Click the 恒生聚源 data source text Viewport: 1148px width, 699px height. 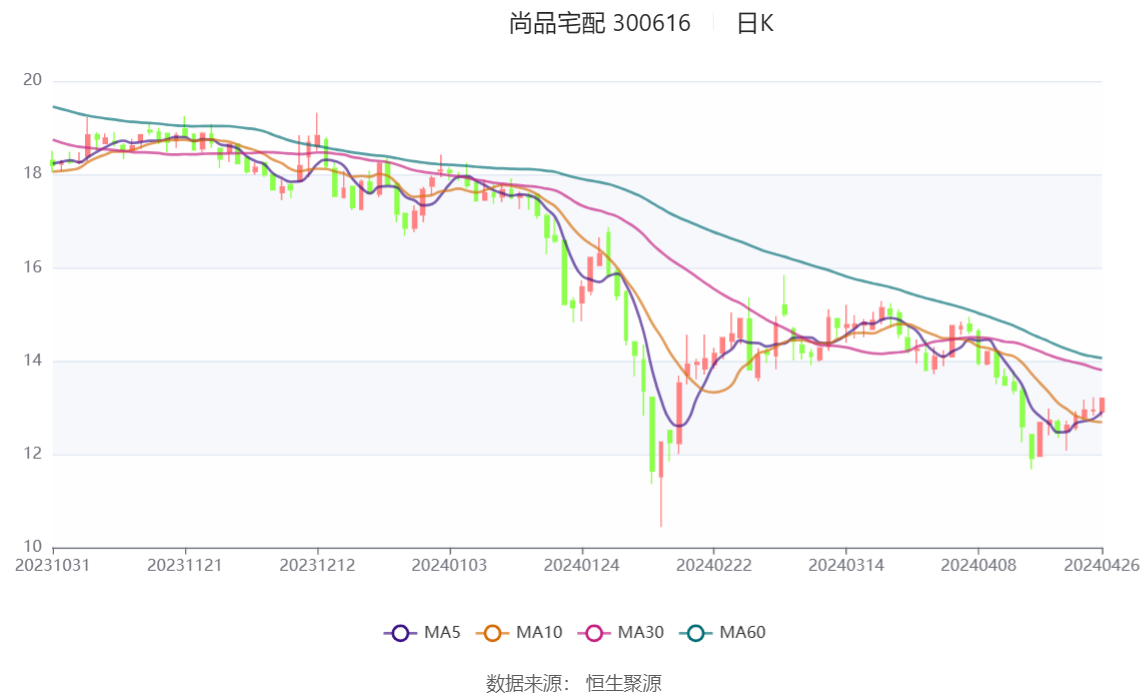(x=623, y=684)
